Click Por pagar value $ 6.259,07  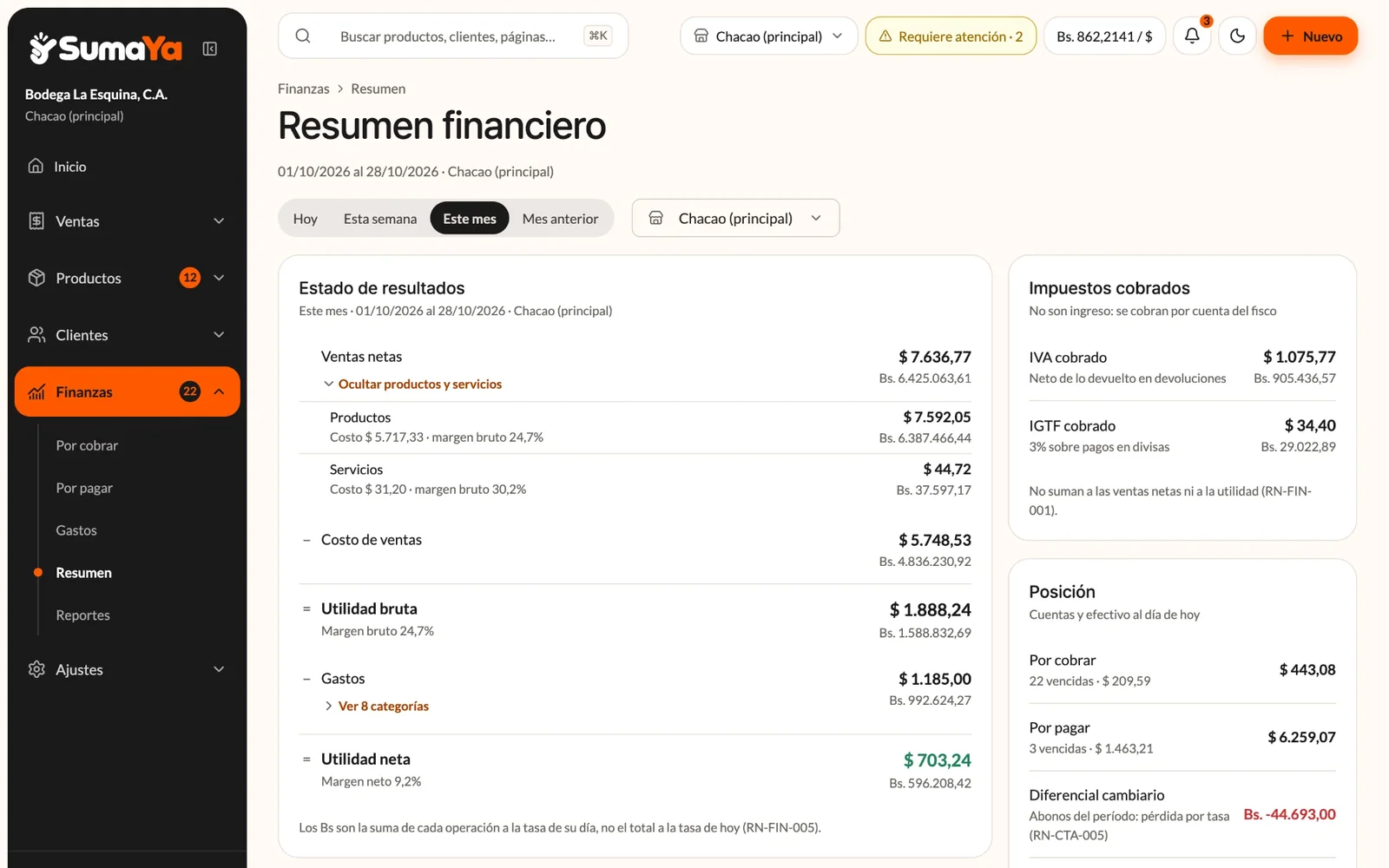[x=1301, y=737]
